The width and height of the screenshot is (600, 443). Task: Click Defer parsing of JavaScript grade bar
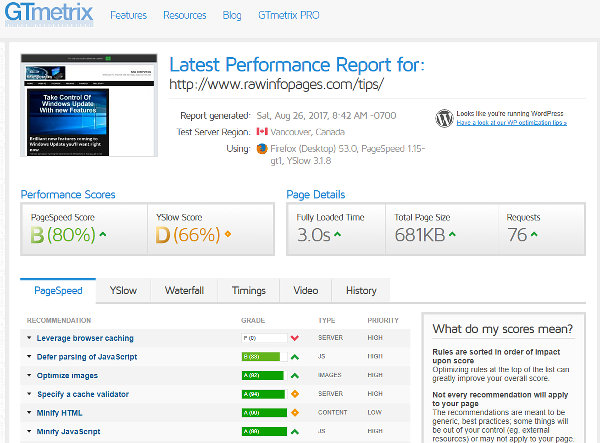click(264, 357)
